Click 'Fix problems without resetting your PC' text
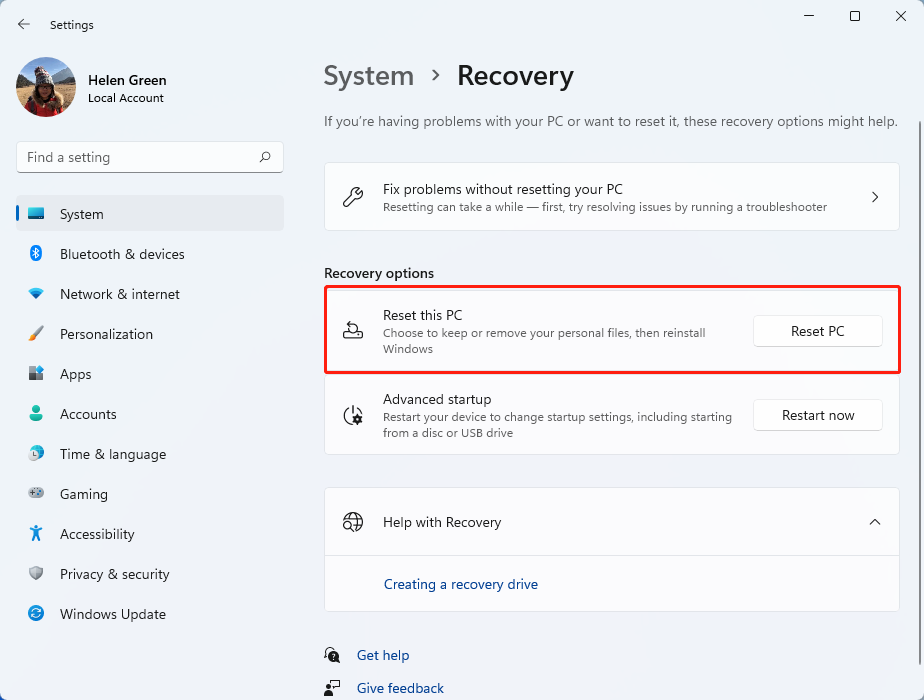This screenshot has height=700, width=924. pos(503,189)
